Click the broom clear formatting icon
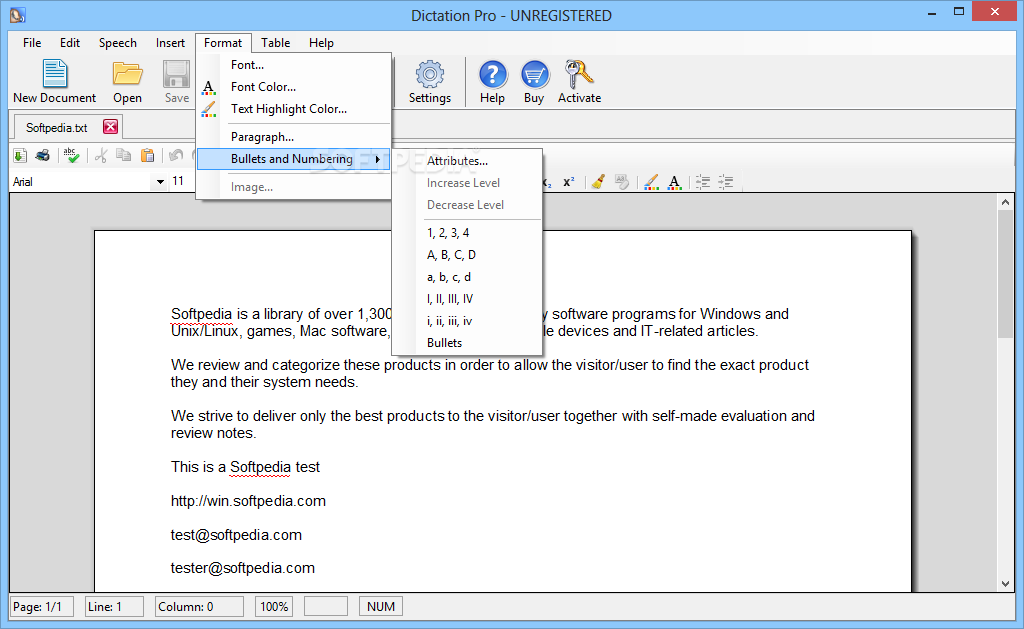Screen dimensions: 1024x629 (598, 182)
